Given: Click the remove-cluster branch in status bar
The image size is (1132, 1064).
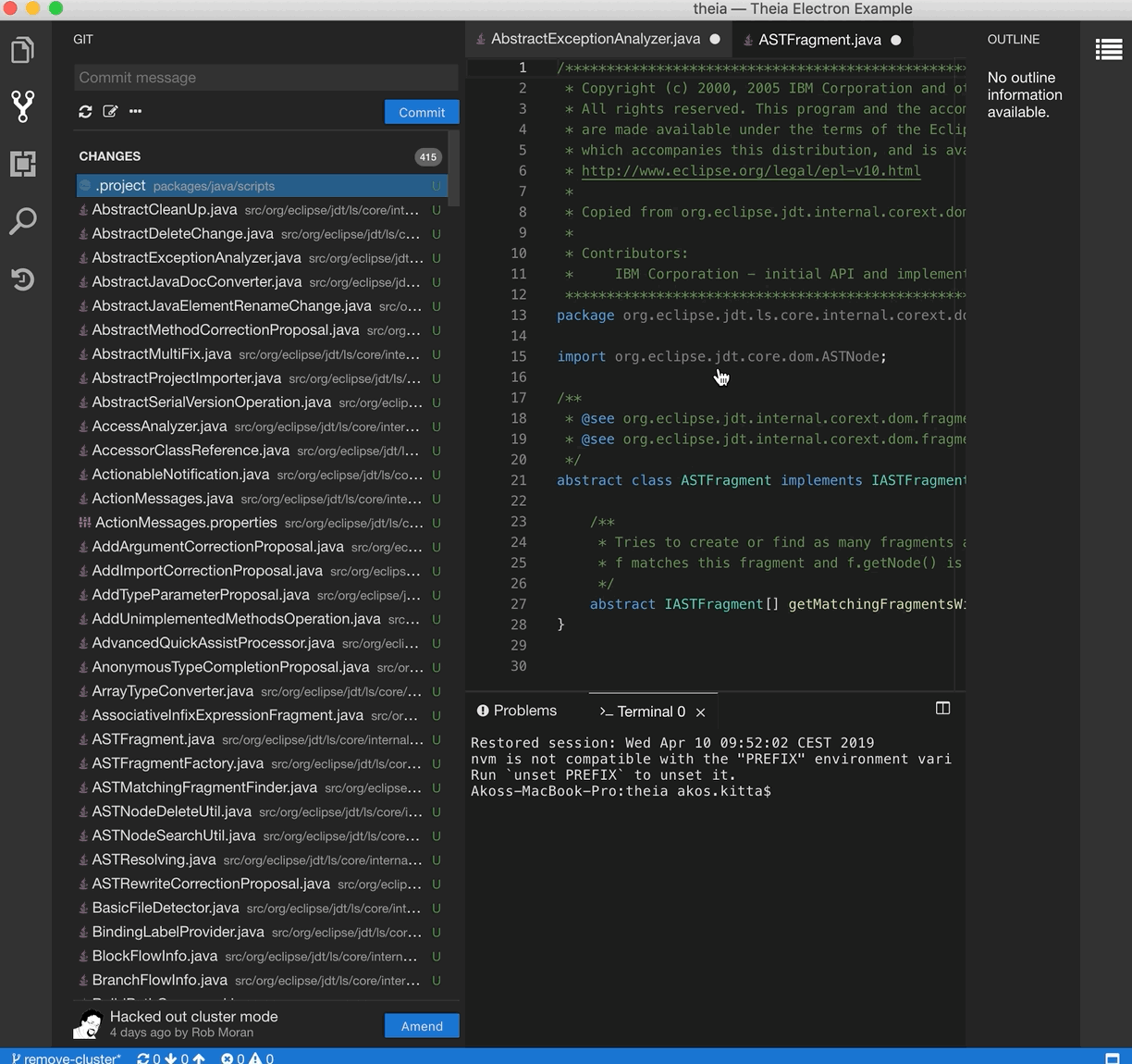Looking at the screenshot, I should 66,1058.
